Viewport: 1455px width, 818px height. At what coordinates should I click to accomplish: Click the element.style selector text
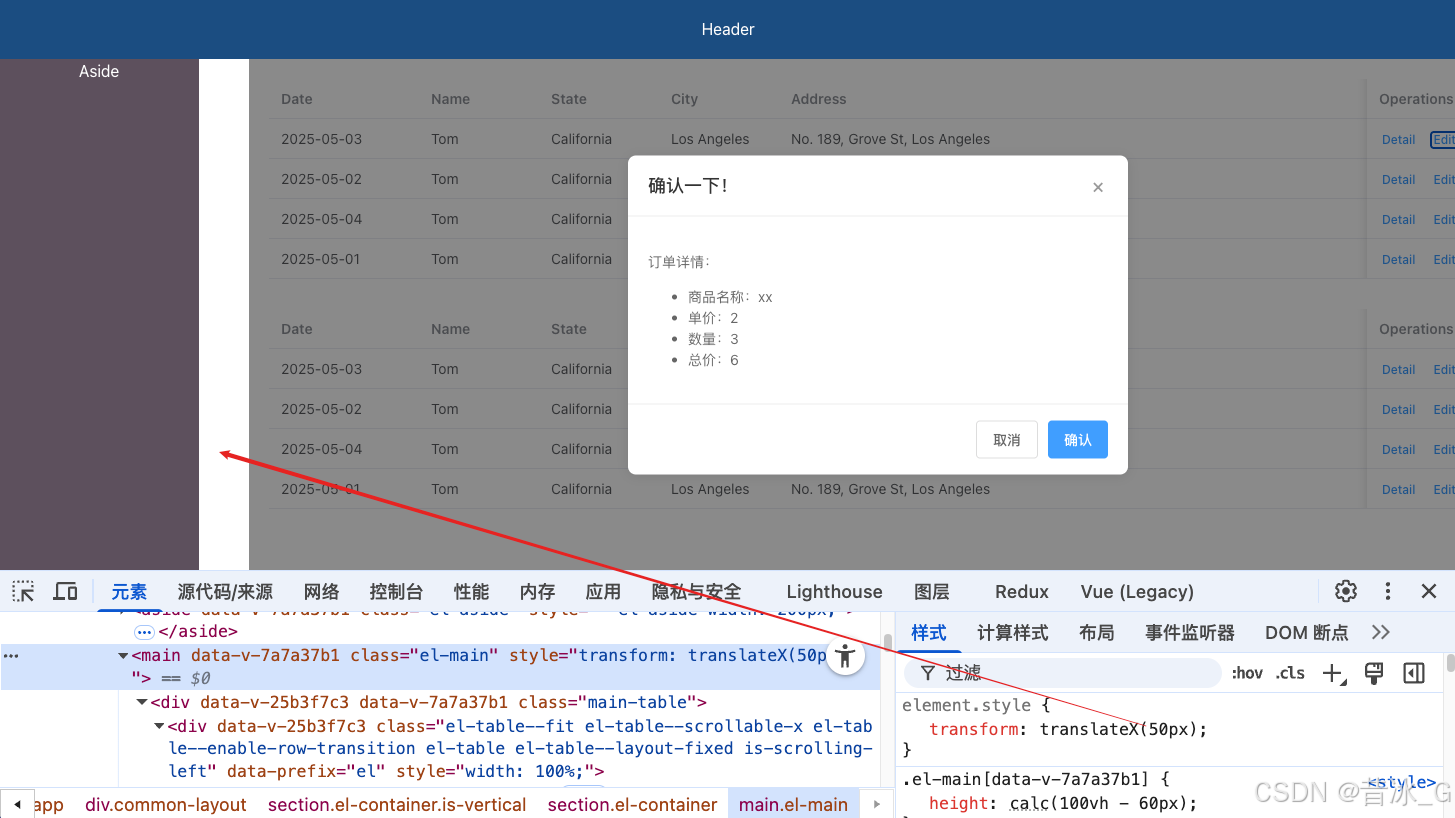tap(966, 705)
